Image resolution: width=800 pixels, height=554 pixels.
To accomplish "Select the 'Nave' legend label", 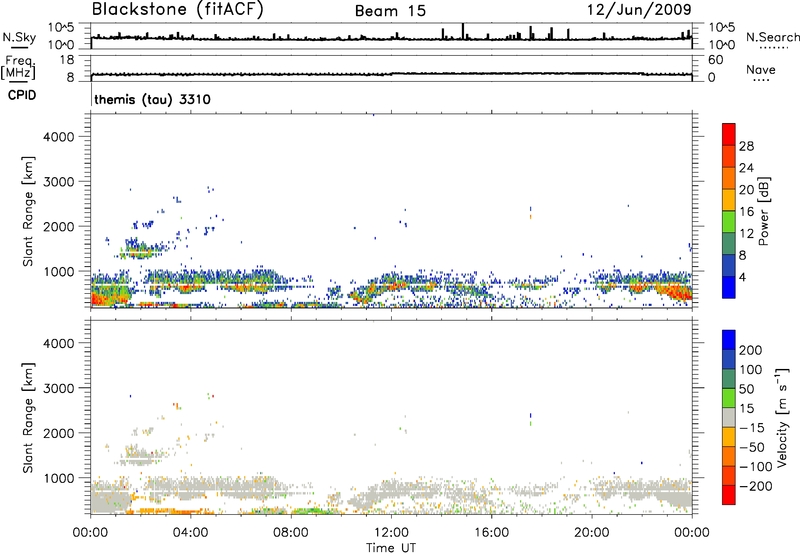I will click(761, 69).
